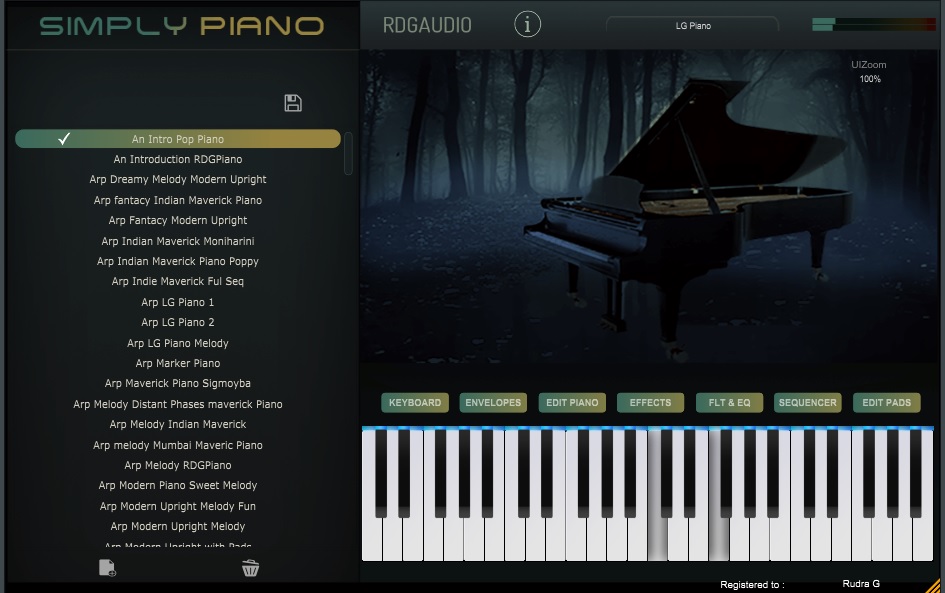Select 'Arp Melody Indian Maverick' preset
Viewport: 945px width, 593px height.
tap(178, 424)
